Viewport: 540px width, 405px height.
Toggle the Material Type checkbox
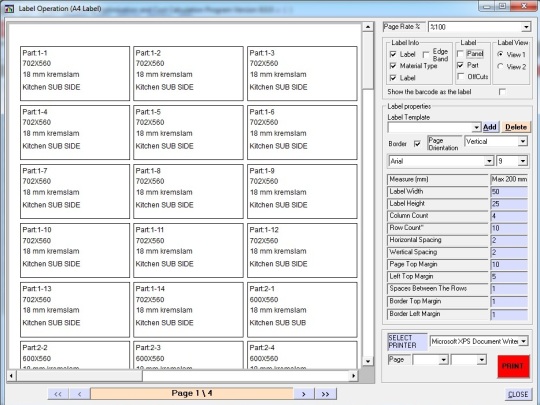point(393,66)
